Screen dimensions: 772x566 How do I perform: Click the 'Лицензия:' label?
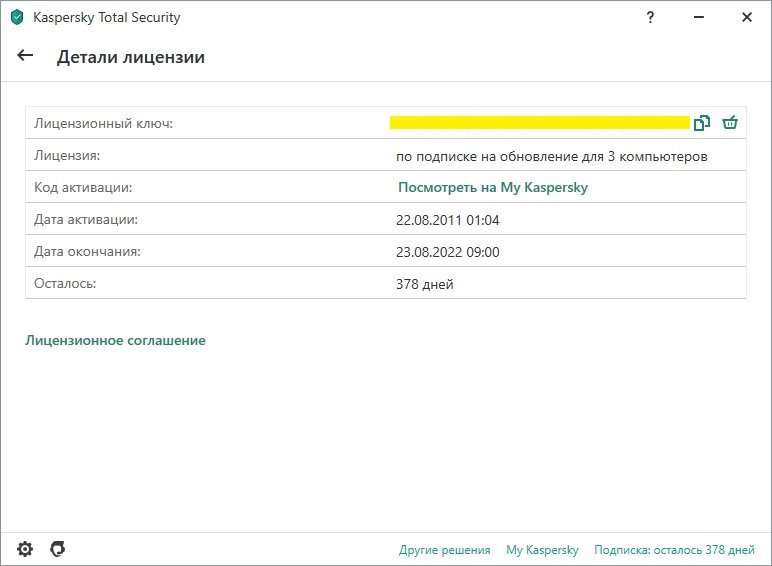(67, 156)
